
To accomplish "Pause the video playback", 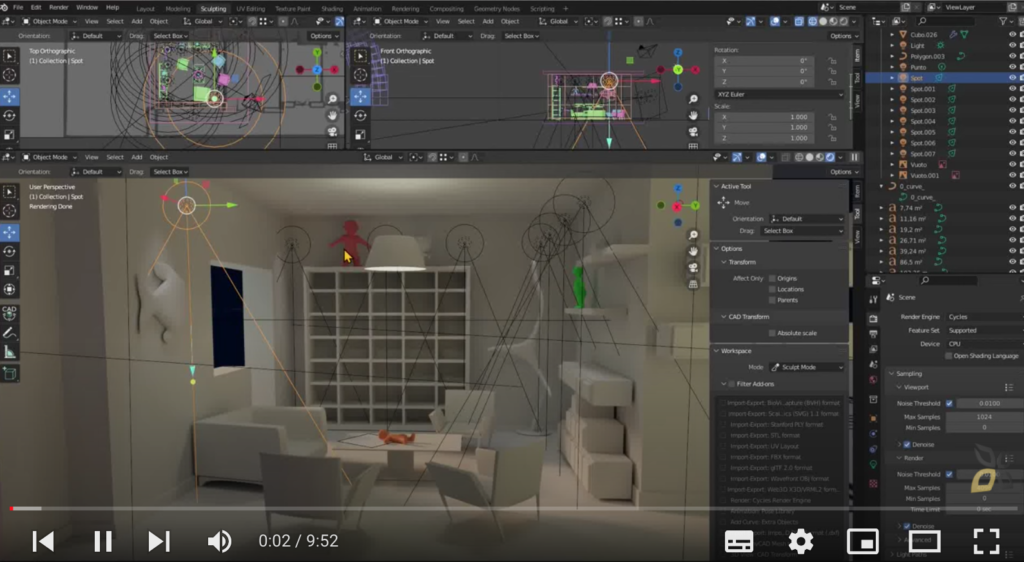I will (103, 541).
